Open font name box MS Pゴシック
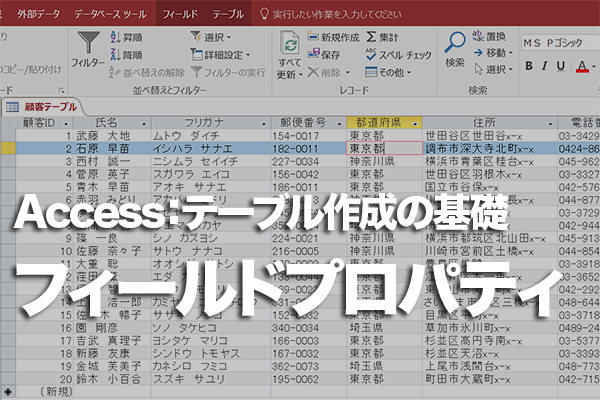The width and height of the screenshot is (600, 400). point(559,42)
